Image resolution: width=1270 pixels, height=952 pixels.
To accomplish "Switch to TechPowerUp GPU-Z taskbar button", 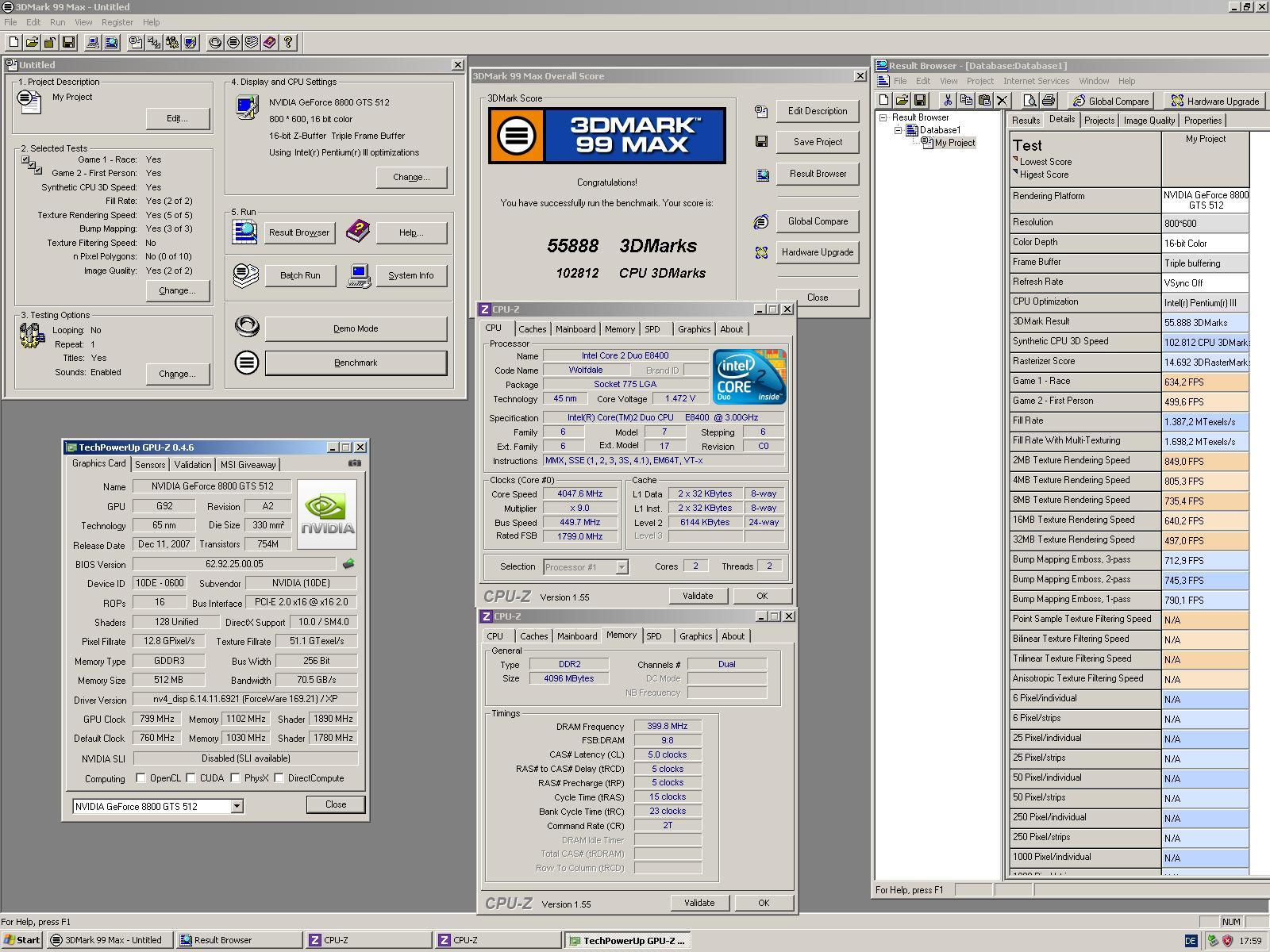I will pos(627,940).
